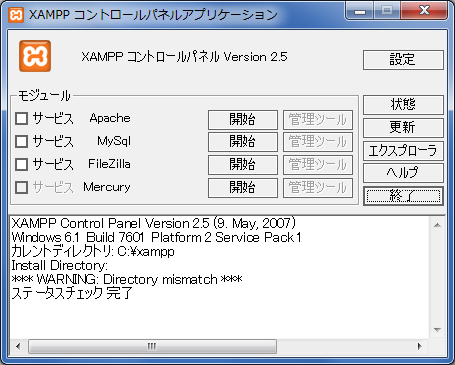Click the "Install Directory:" log line
The image size is (455, 365).
[x=60, y=266]
